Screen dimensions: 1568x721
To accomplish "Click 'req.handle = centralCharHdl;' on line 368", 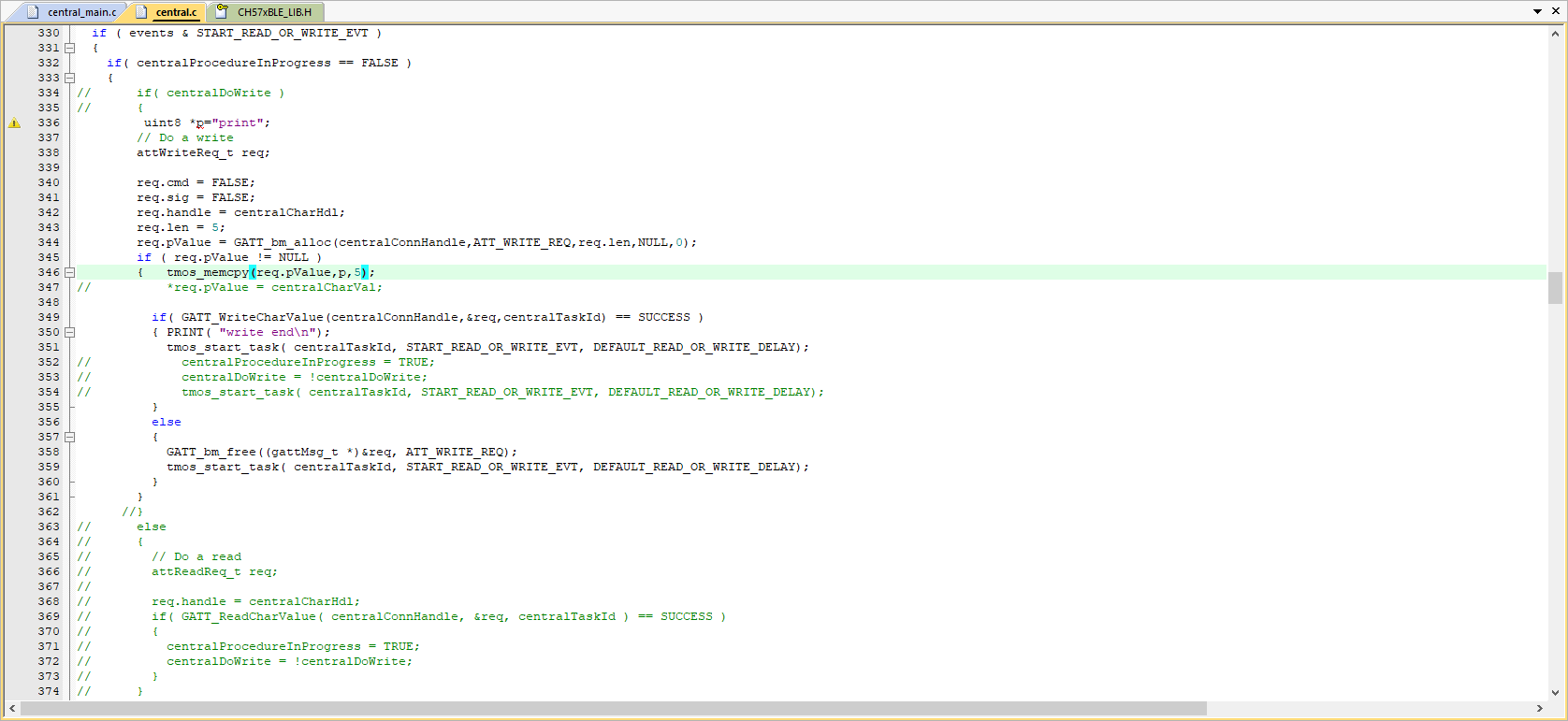I will click(x=256, y=601).
